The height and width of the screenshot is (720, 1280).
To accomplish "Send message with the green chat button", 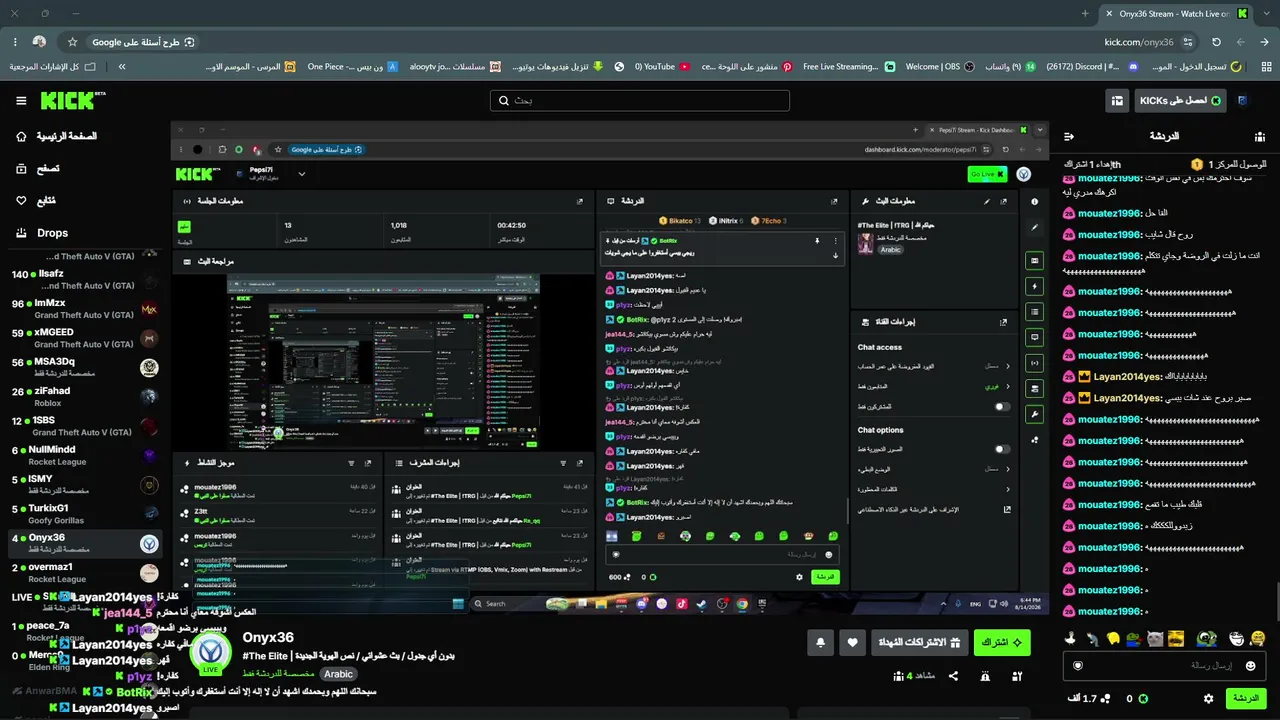I will tap(1246, 699).
